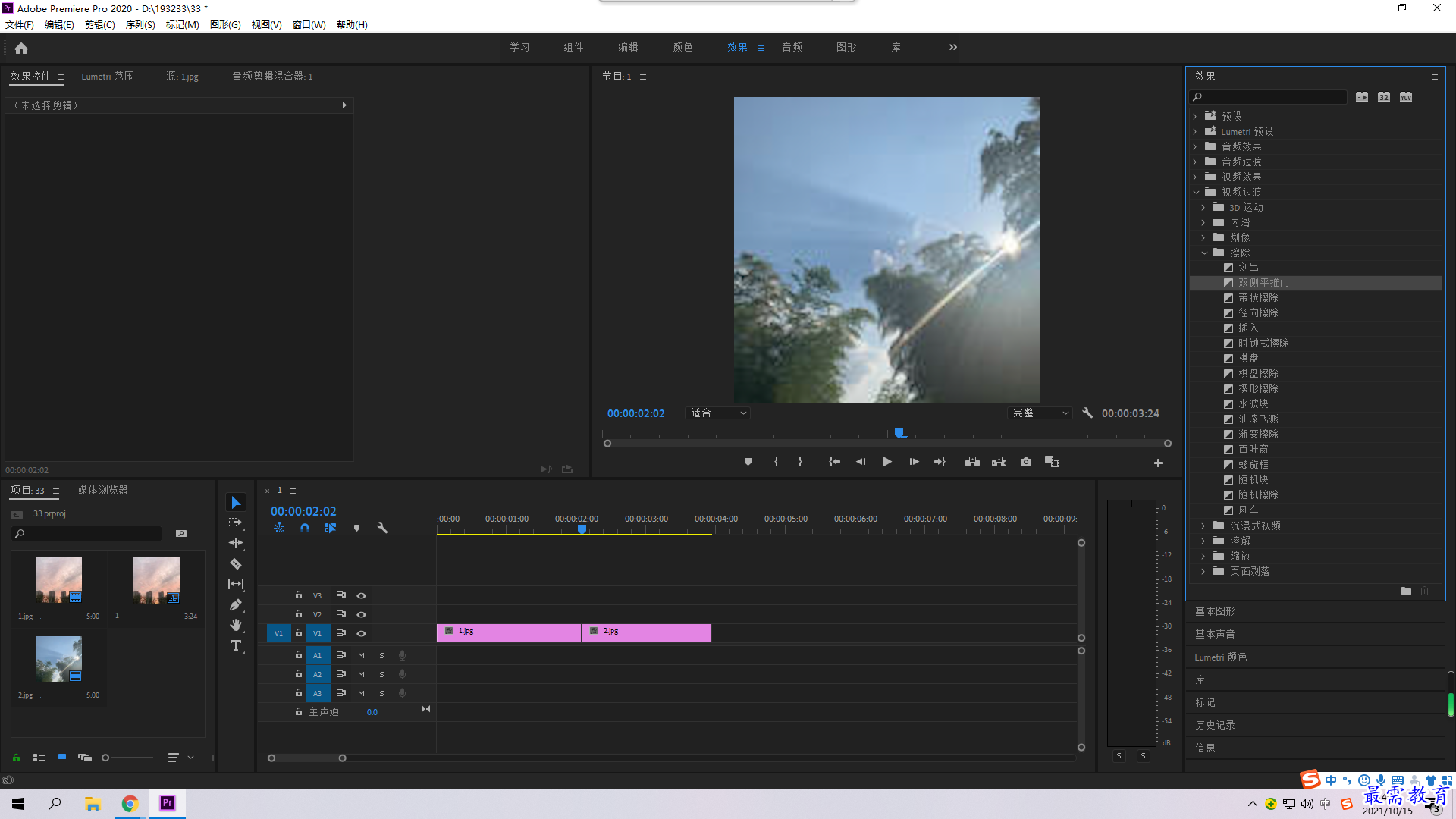
Task: Toggle V2 track output eye
Action: click(x=361, y=615)
